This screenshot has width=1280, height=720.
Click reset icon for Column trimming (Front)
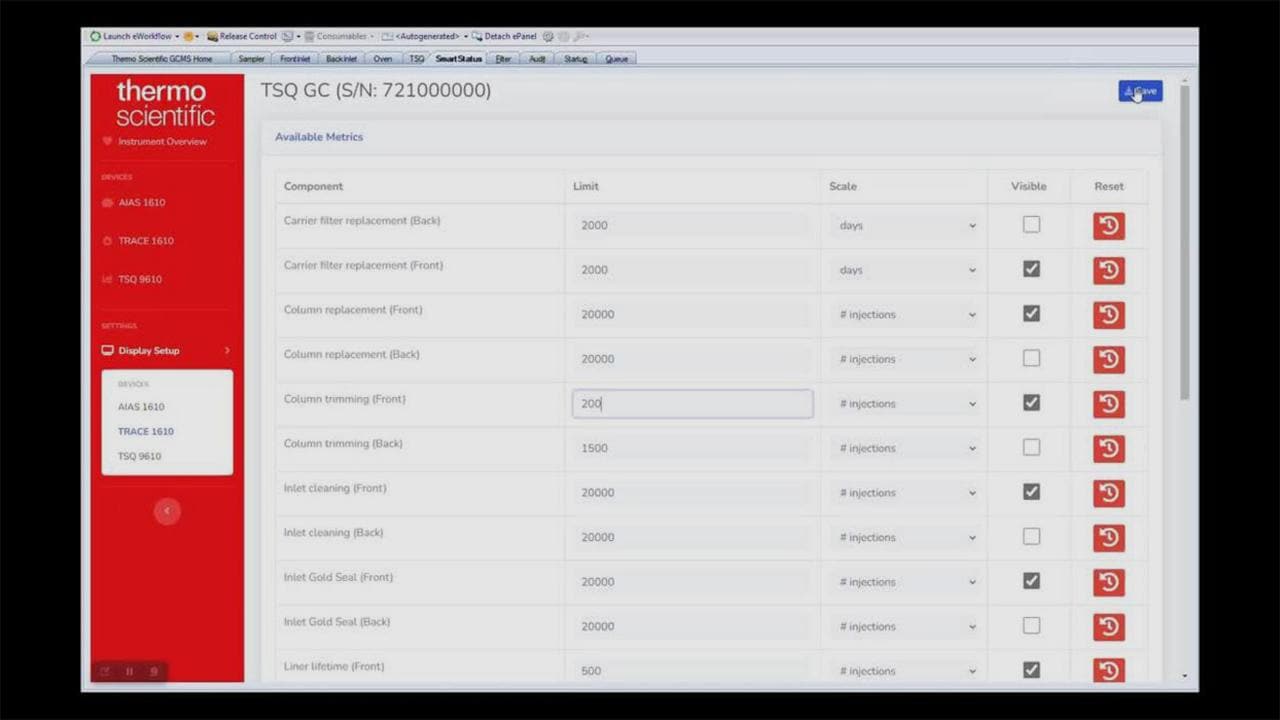pyautogui.click(x=1108, y=404)
